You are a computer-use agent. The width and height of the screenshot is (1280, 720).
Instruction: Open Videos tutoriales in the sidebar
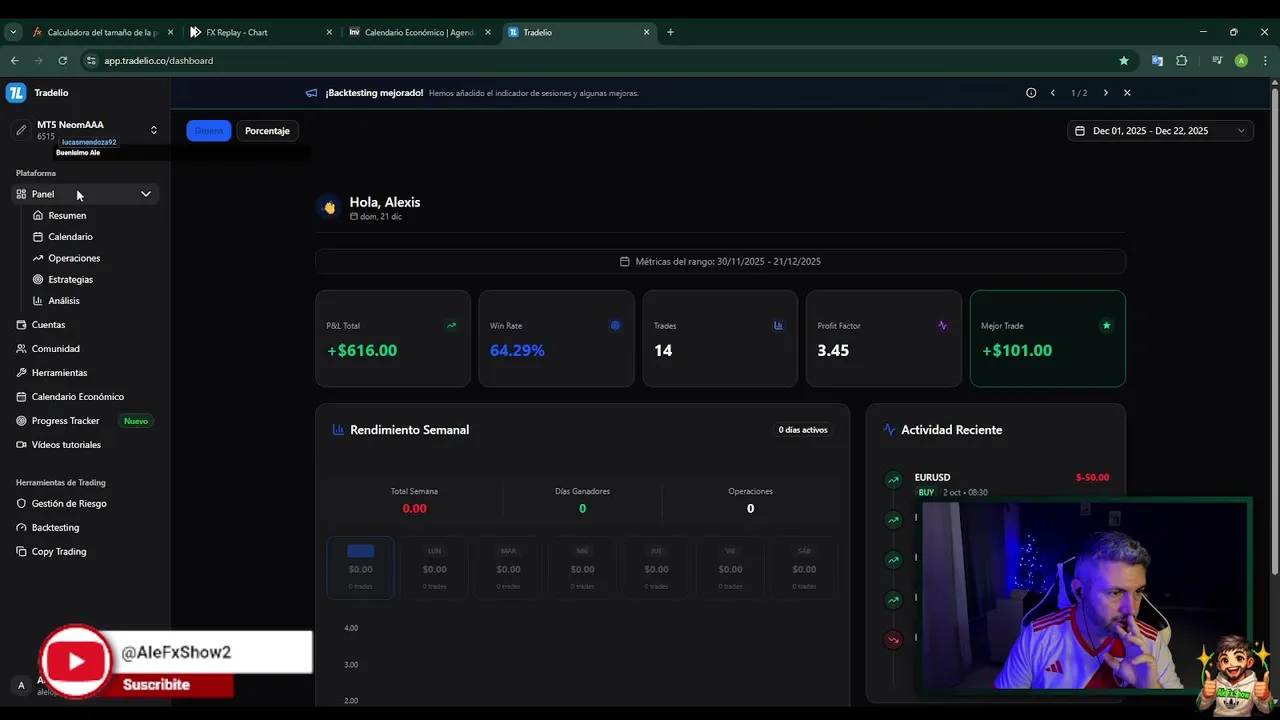[66, 445]
